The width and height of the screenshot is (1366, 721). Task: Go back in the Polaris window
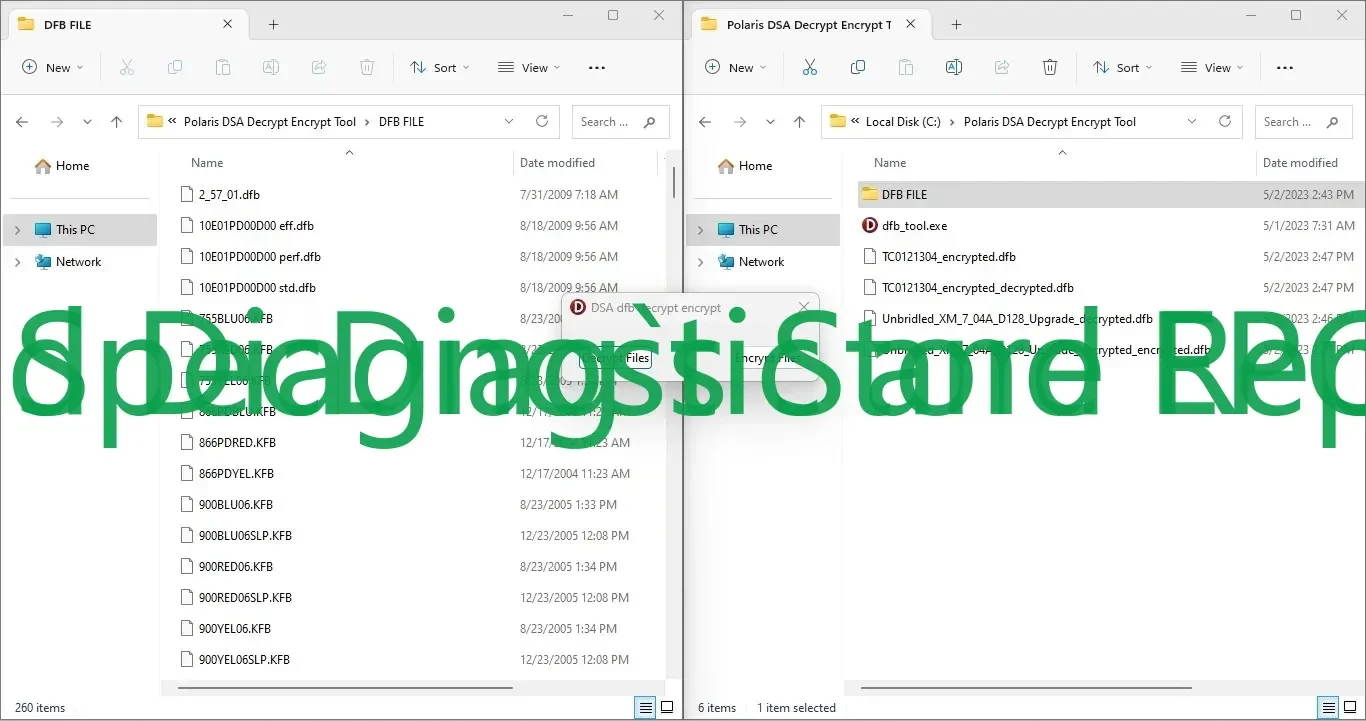coord(705,122)
